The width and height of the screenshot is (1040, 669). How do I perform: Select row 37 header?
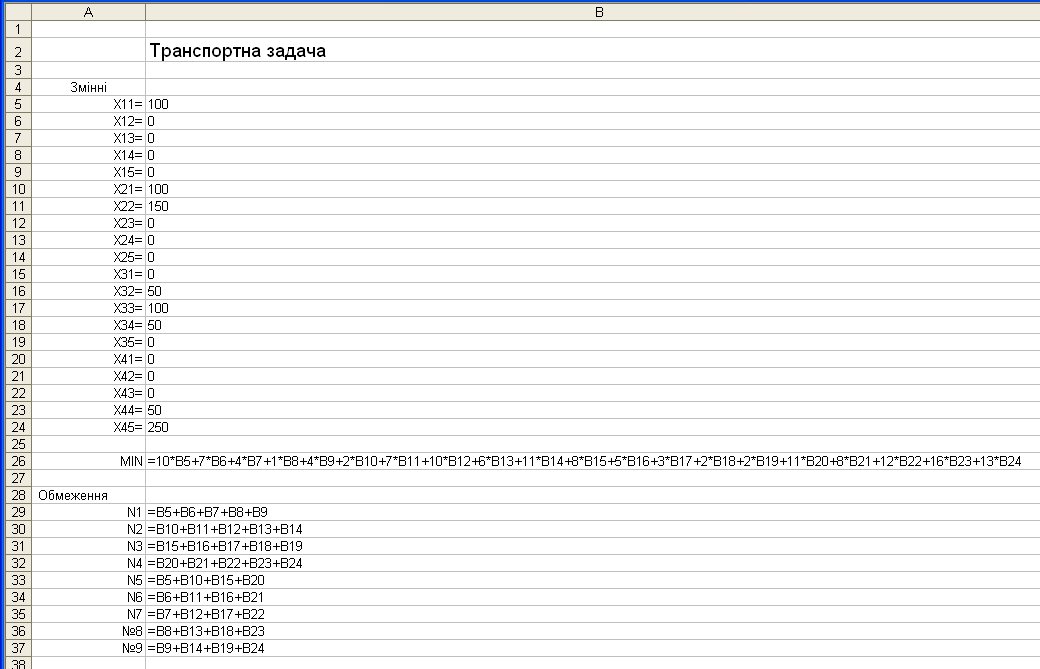click(x=19, y=648)
